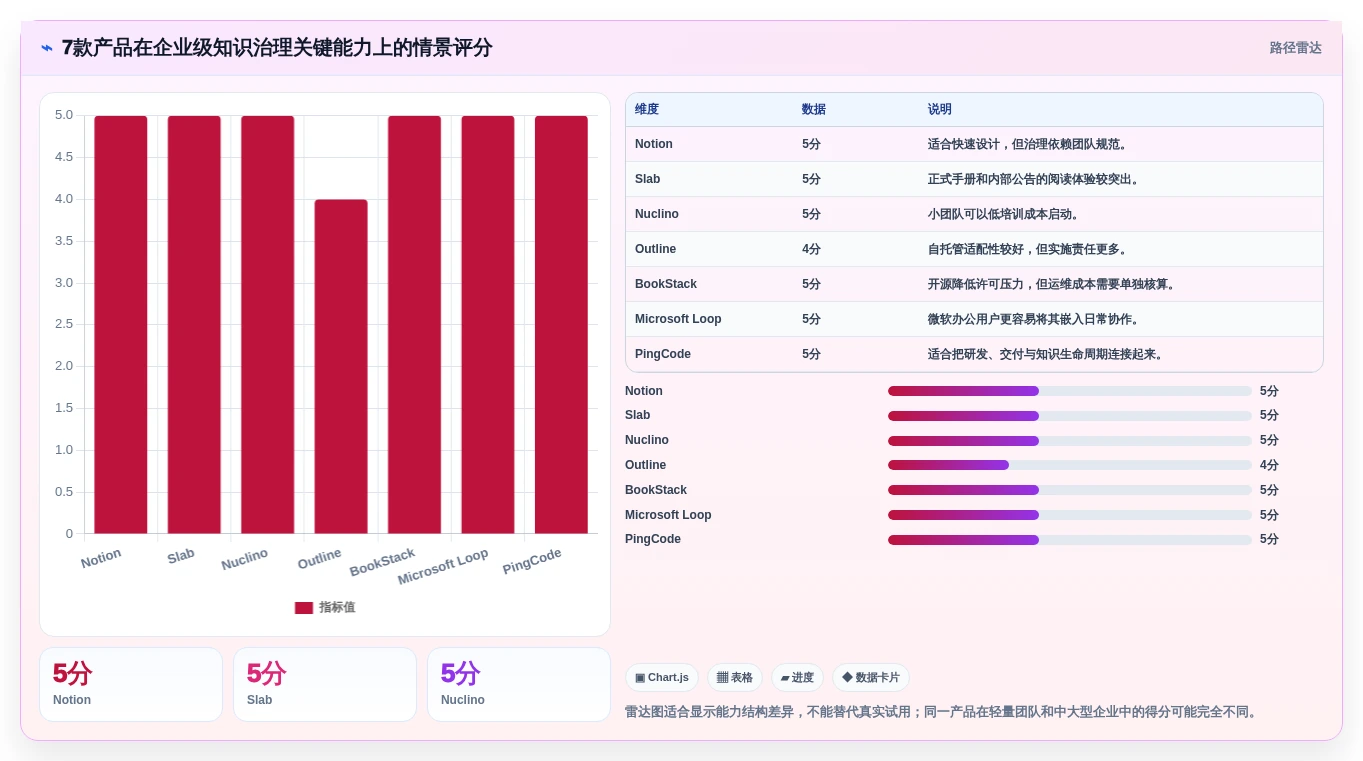Click the 数据卡片 tag button
The height and width of the screenshot is (761, 1363).
(871, 678)
